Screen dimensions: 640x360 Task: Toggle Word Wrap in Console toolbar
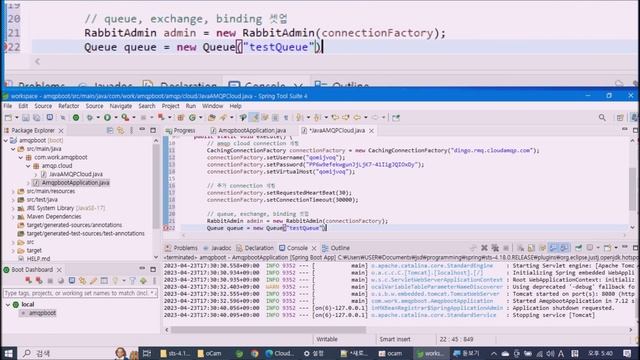542,248
